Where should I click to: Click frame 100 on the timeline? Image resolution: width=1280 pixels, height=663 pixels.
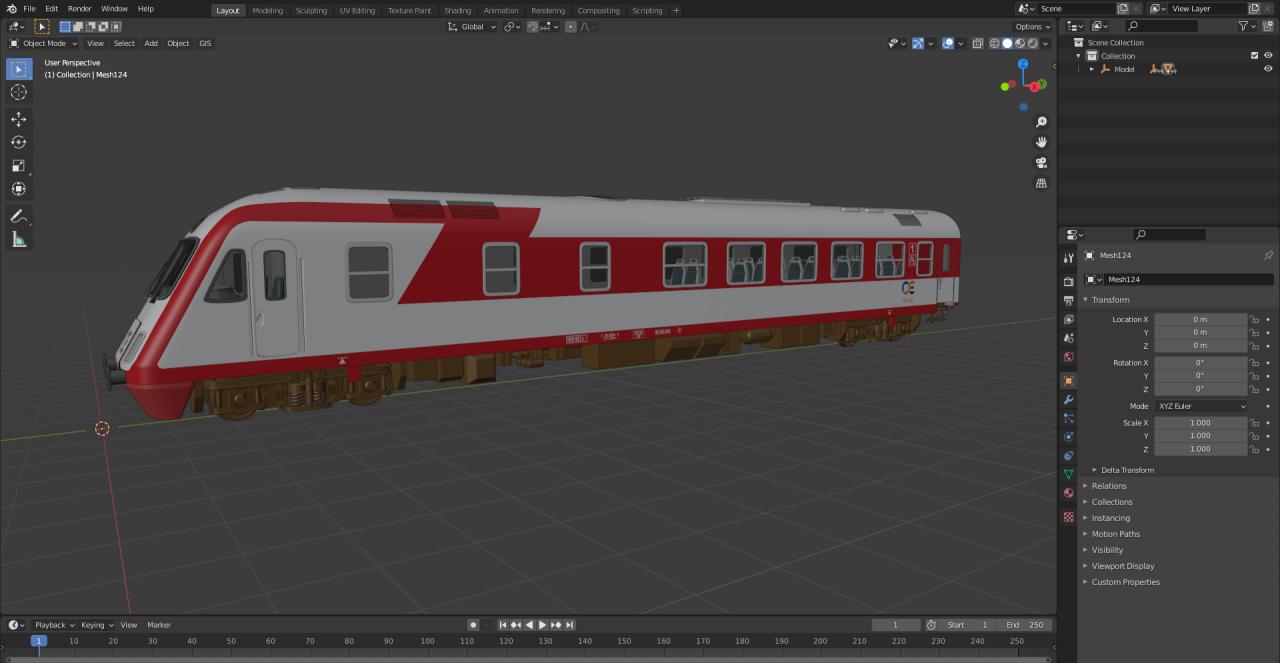[427, 641]
